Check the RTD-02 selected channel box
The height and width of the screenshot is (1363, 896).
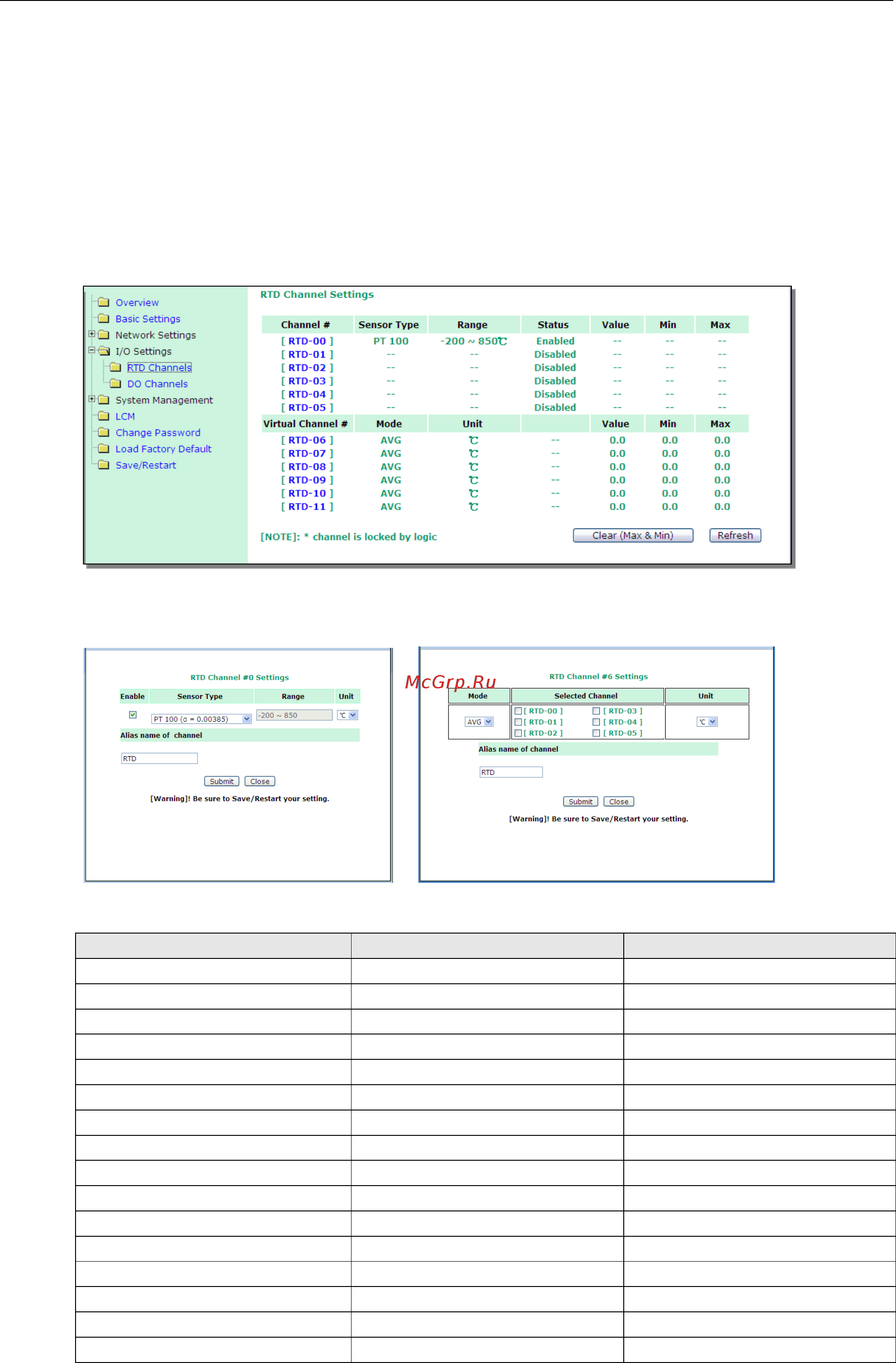[518, 733]
